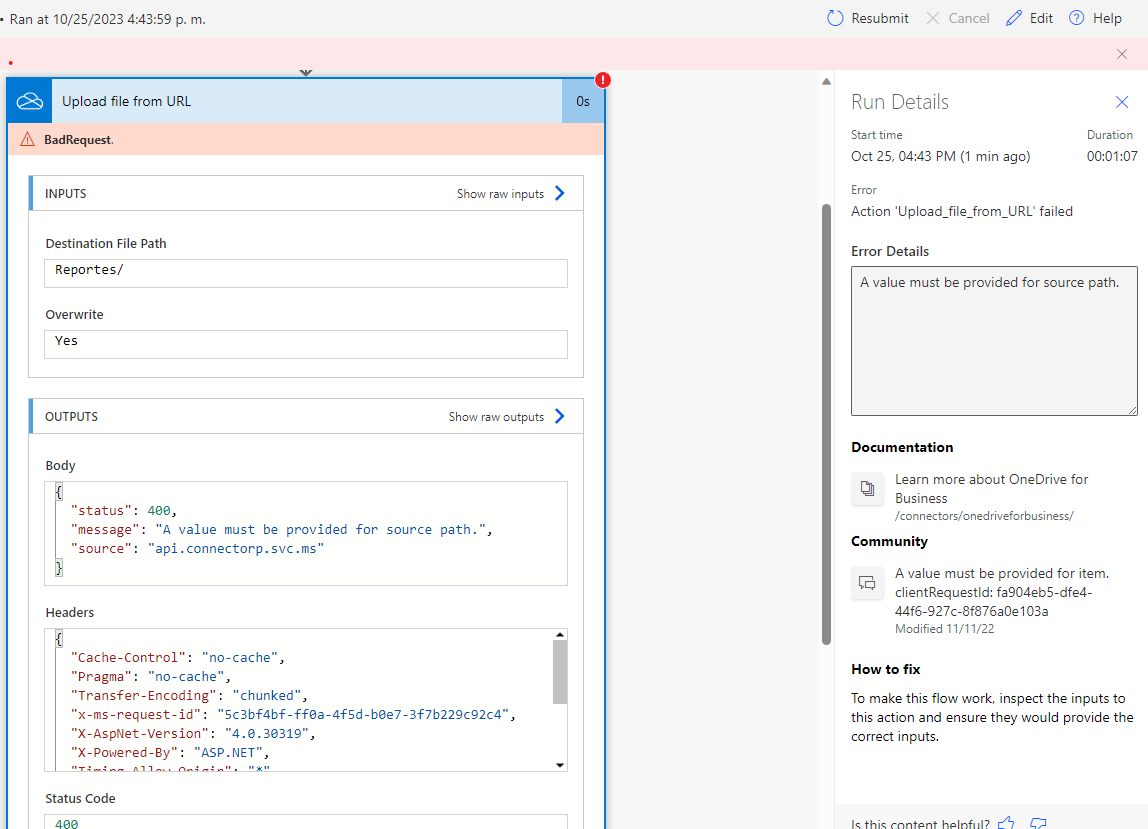
Task: Click the Destination File Path field
Action: tap(305, 273)
